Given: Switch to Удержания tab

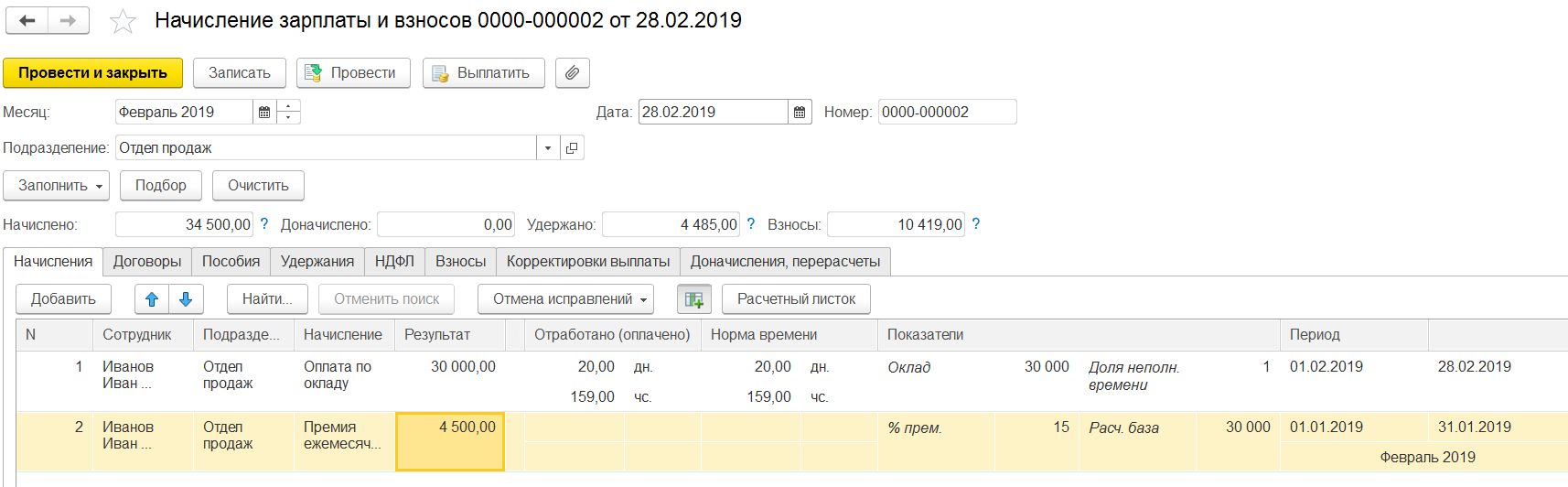Looking at the screenshot, I should tap(317, 261).
